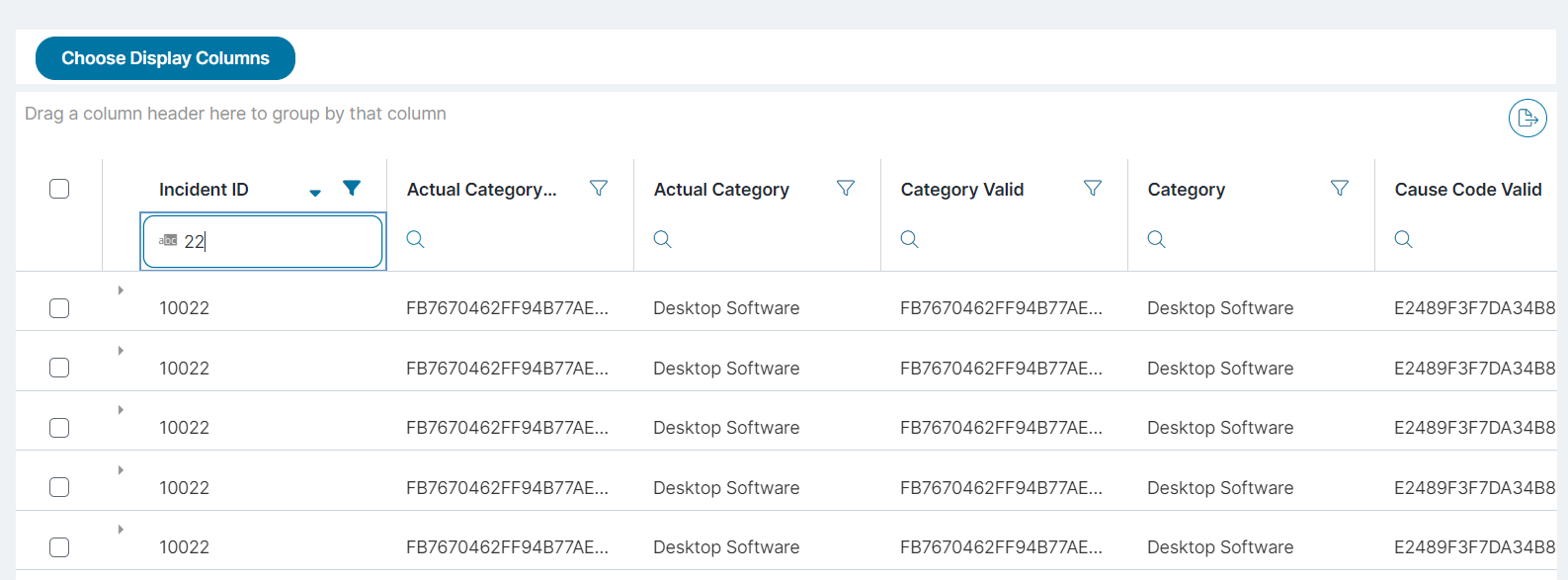Expand the first row's detail arrow

tap(121, 290)
